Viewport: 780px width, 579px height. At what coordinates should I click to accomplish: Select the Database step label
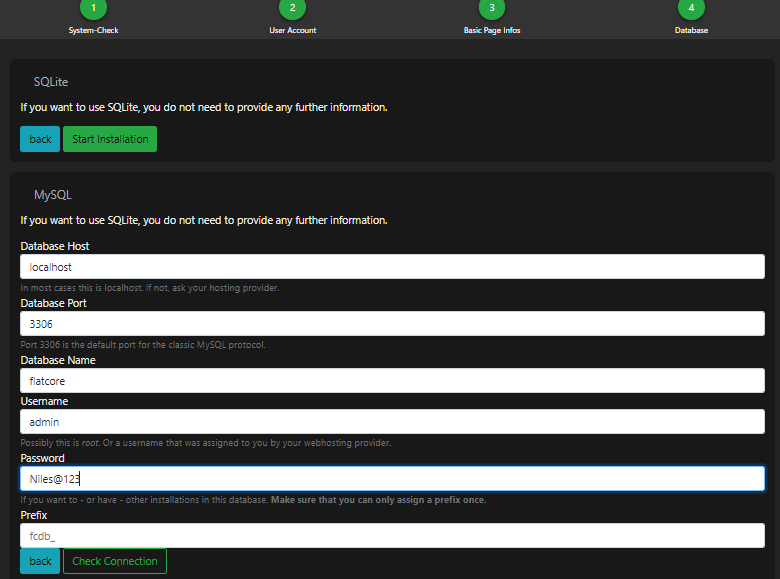[690, 31]
